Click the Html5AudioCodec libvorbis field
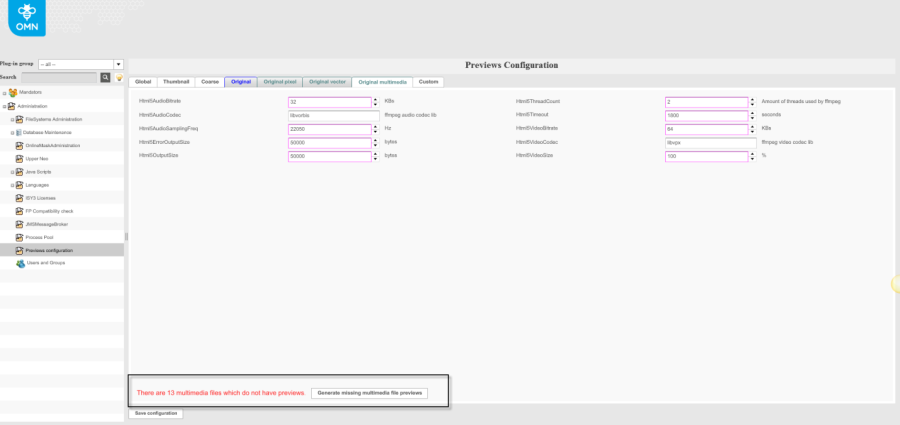This screenshot has width=900, height=425. click(333, 115)
